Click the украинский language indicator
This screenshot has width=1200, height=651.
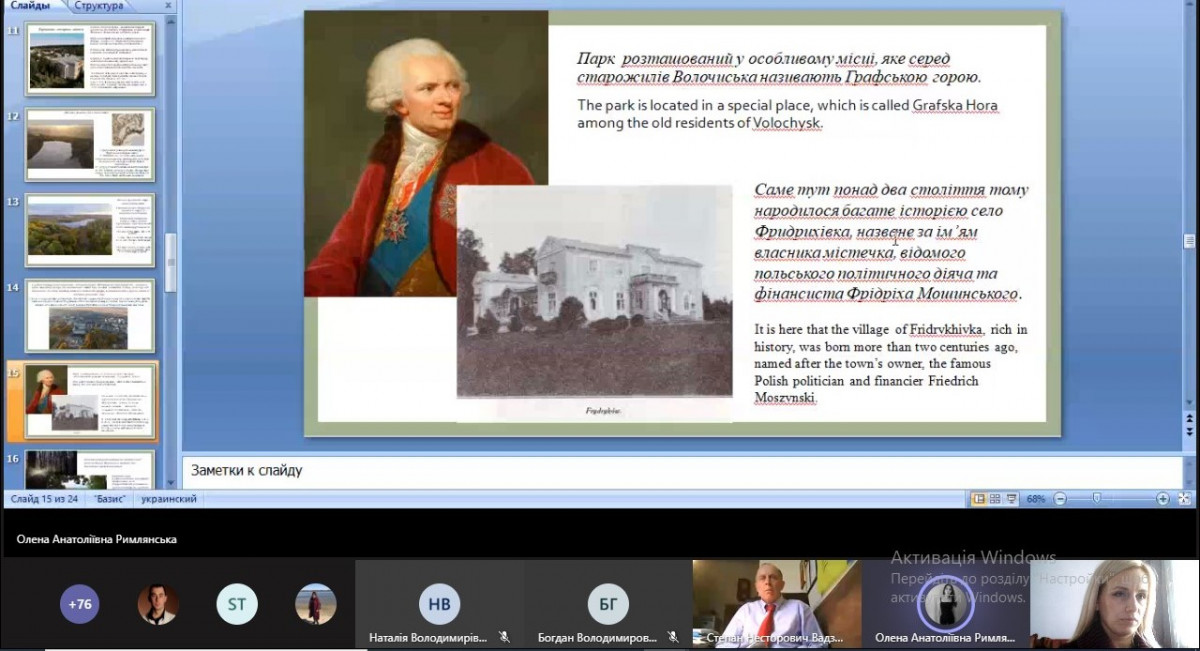coord(169,498)
